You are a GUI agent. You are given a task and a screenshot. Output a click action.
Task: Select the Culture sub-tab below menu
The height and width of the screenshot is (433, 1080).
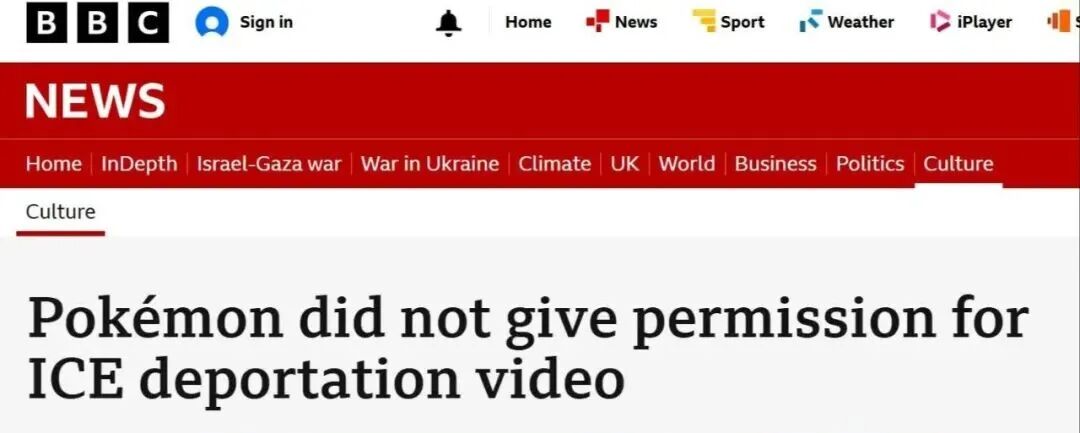click(x=61, y=211)
